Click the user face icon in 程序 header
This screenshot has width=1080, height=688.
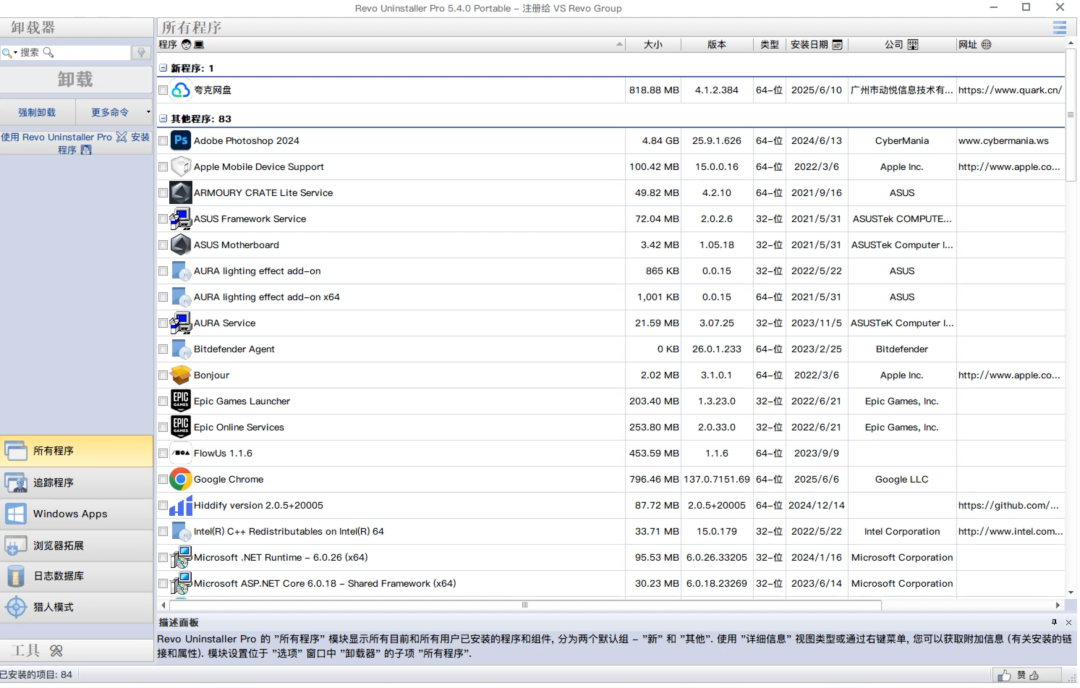[186, 45]
